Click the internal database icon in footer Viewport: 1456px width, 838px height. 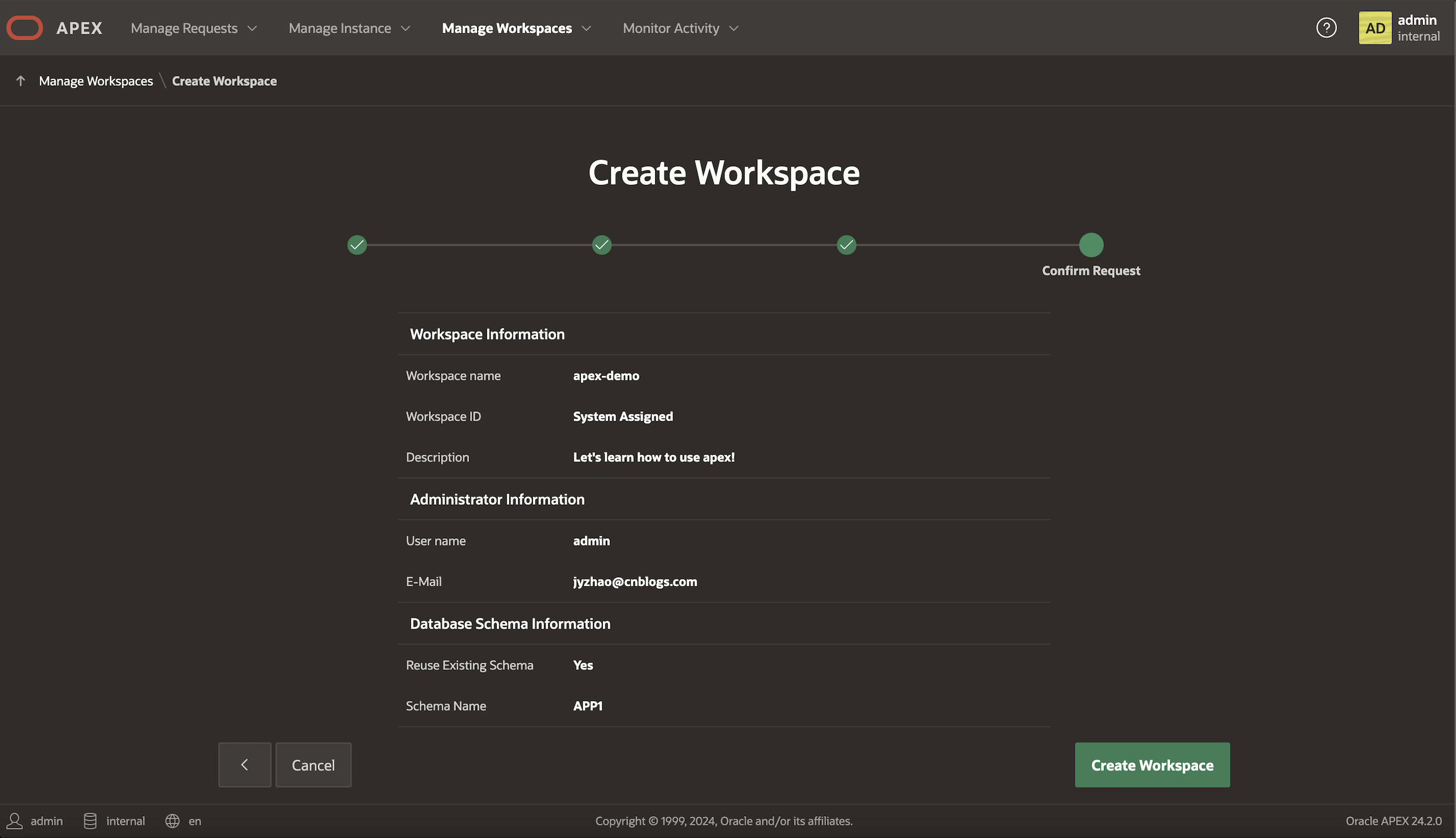click(x=90, y=821)
